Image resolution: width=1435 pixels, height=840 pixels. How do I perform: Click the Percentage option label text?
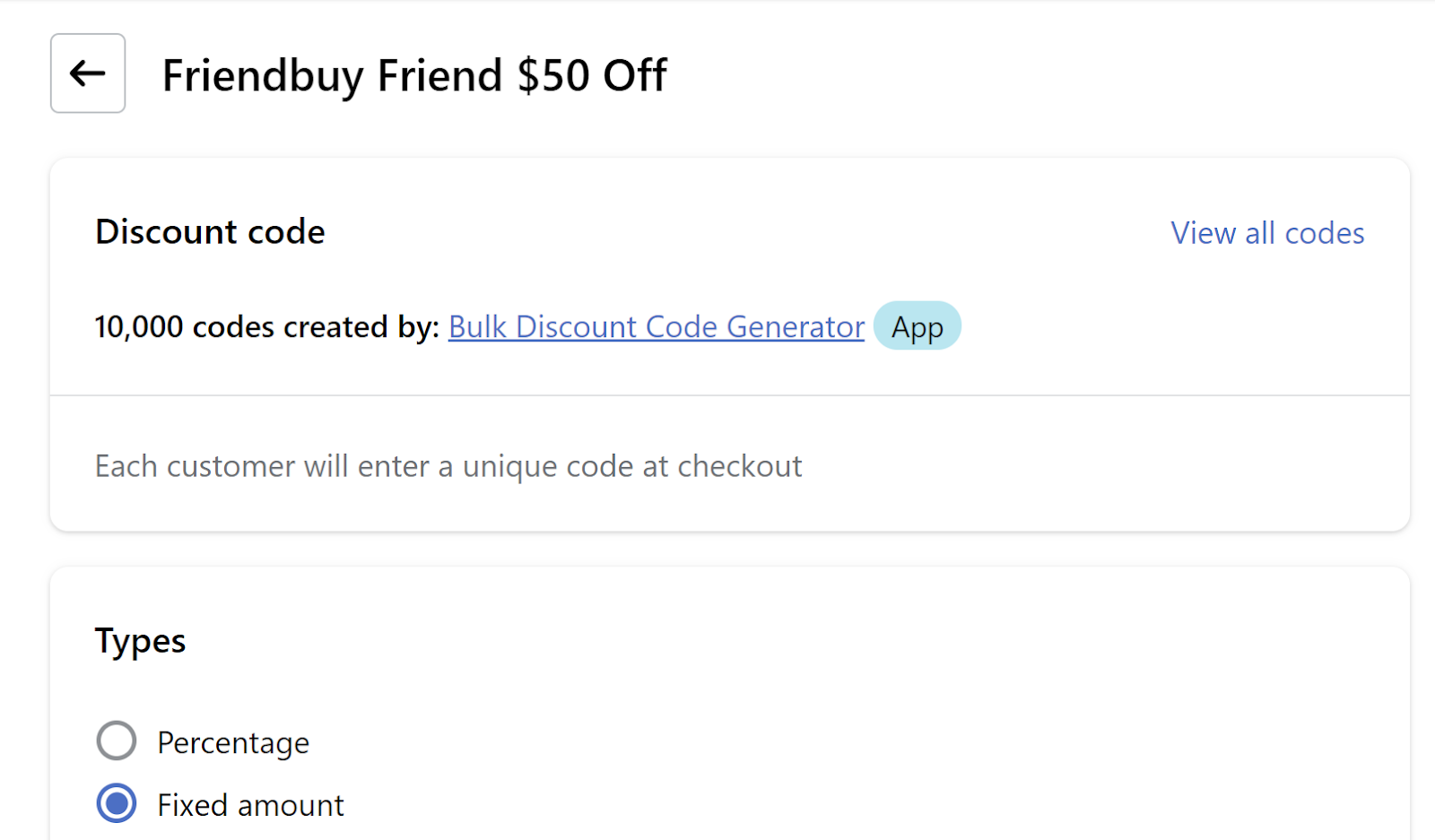233,743
